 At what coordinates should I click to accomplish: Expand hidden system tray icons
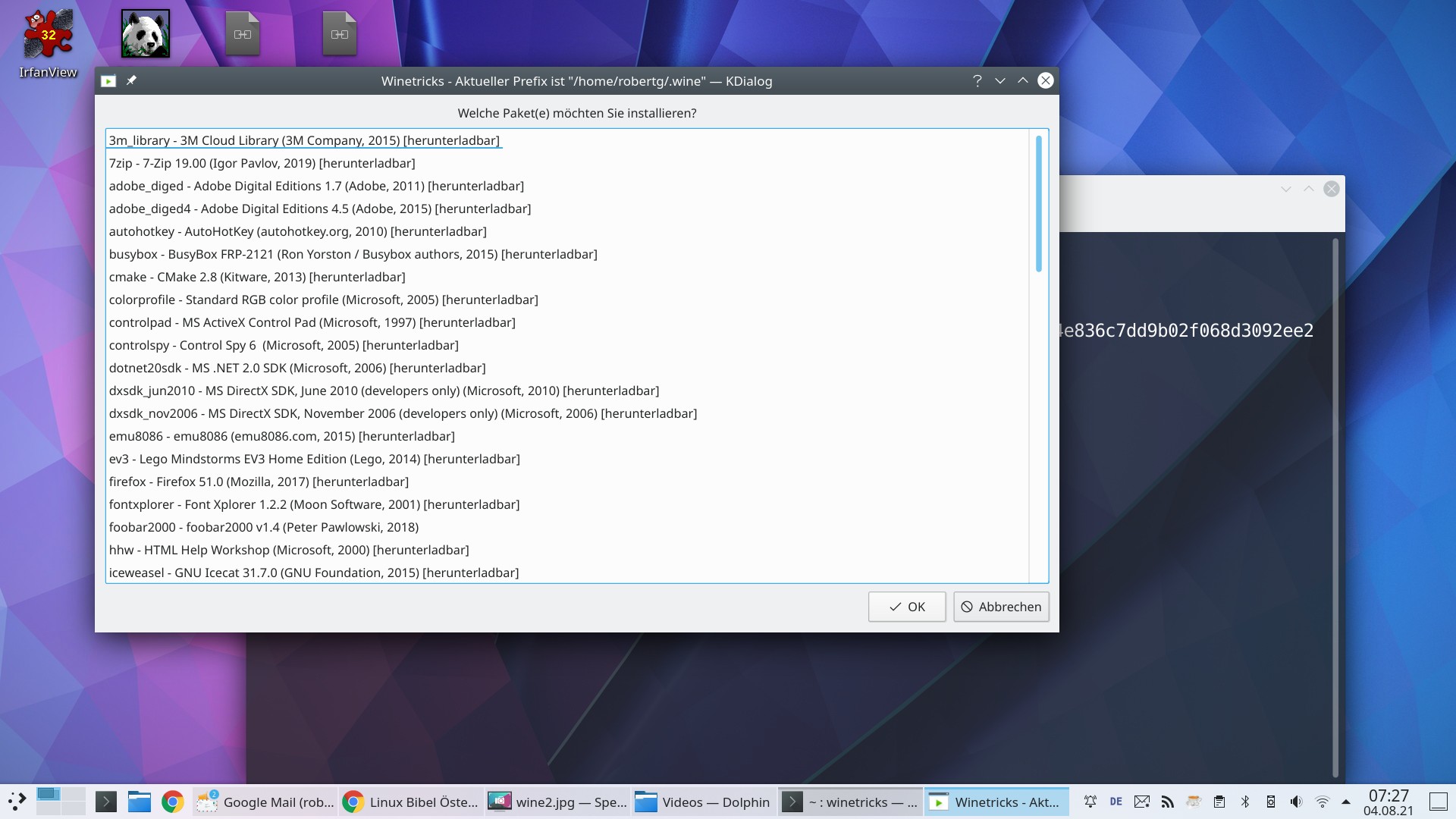[x=1347, y=802]
